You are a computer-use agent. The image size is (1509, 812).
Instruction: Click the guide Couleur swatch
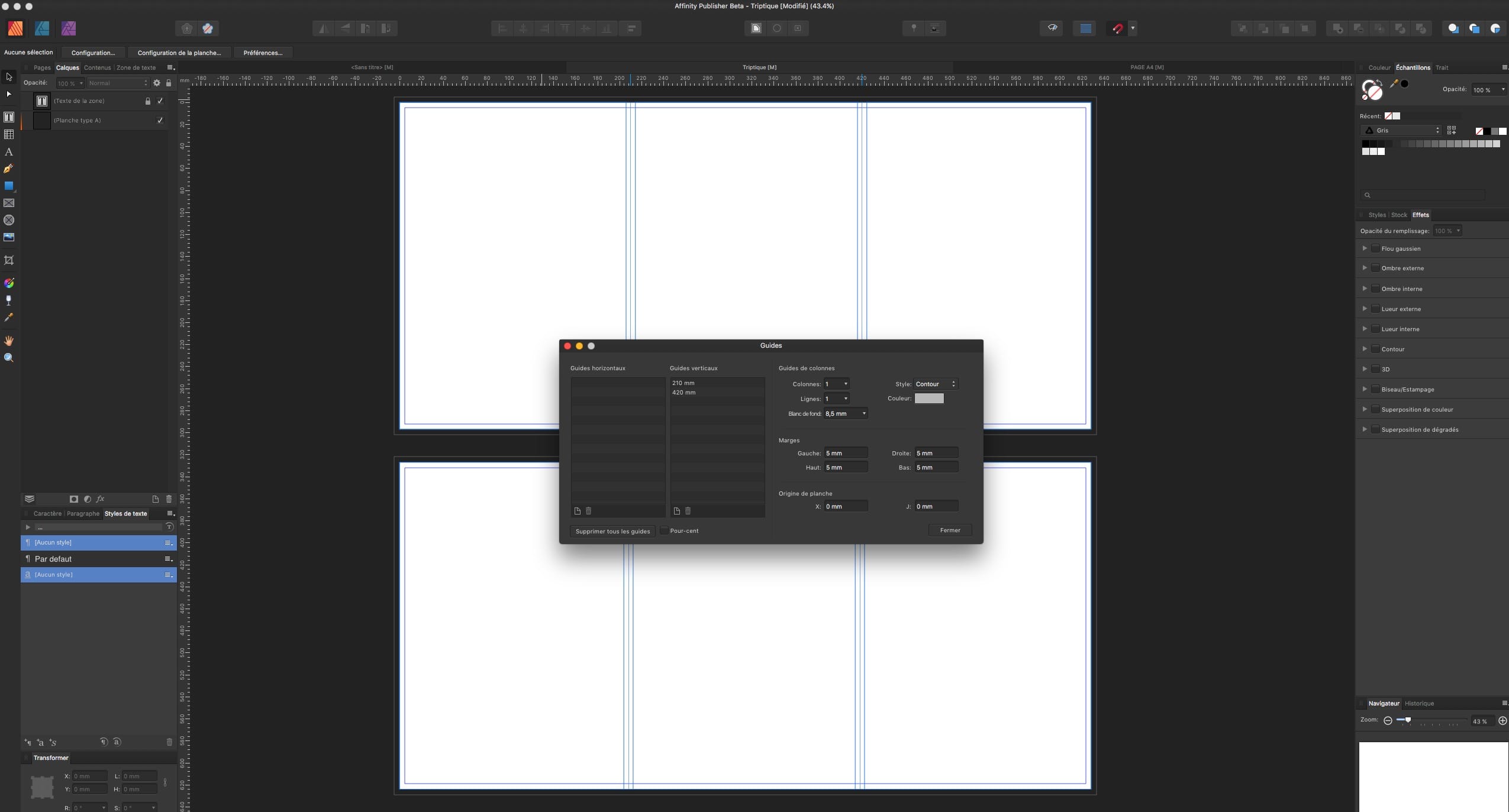pos(929,399)
